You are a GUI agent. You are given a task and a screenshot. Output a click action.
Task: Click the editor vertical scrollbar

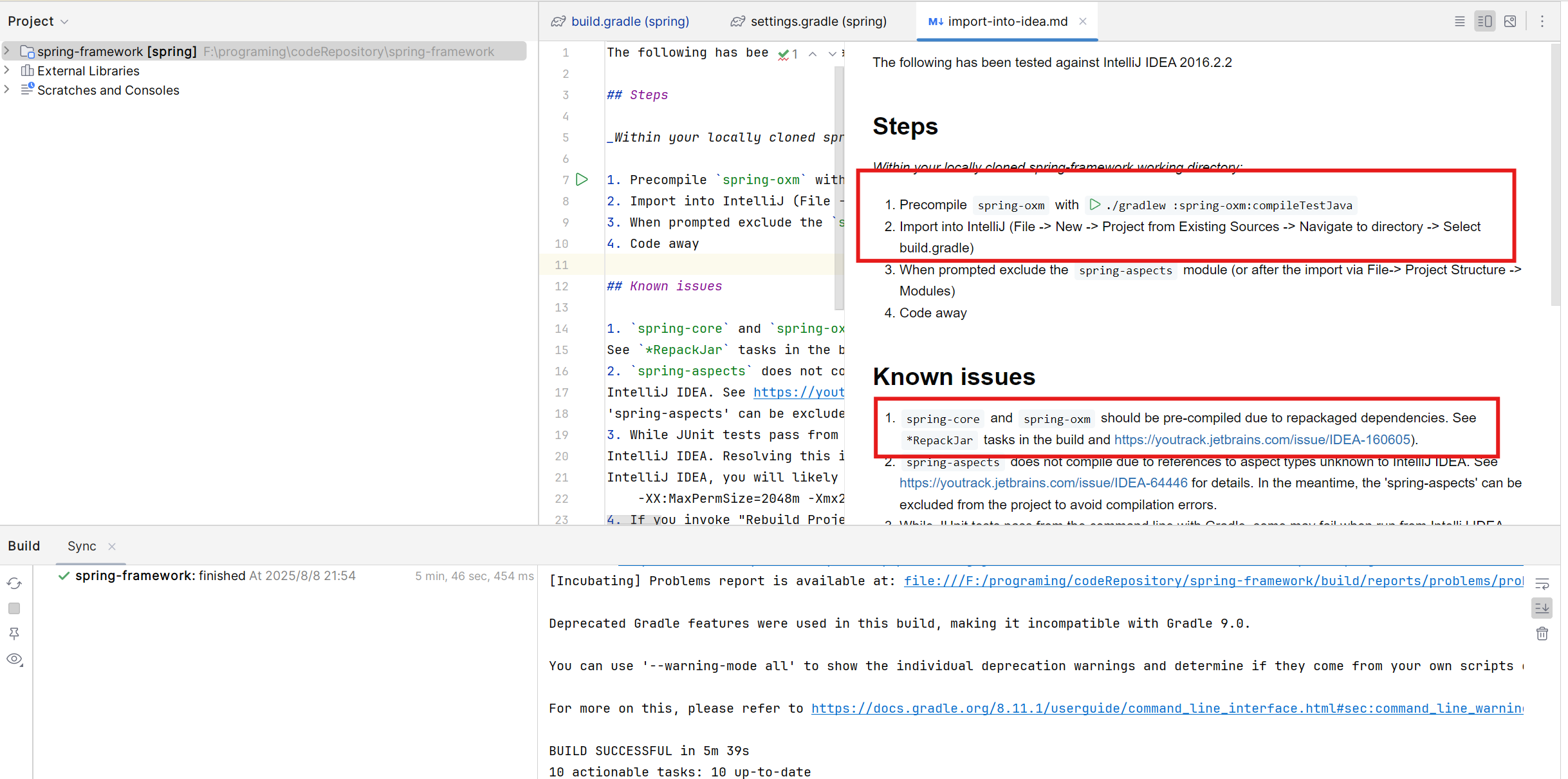(838, 187)
